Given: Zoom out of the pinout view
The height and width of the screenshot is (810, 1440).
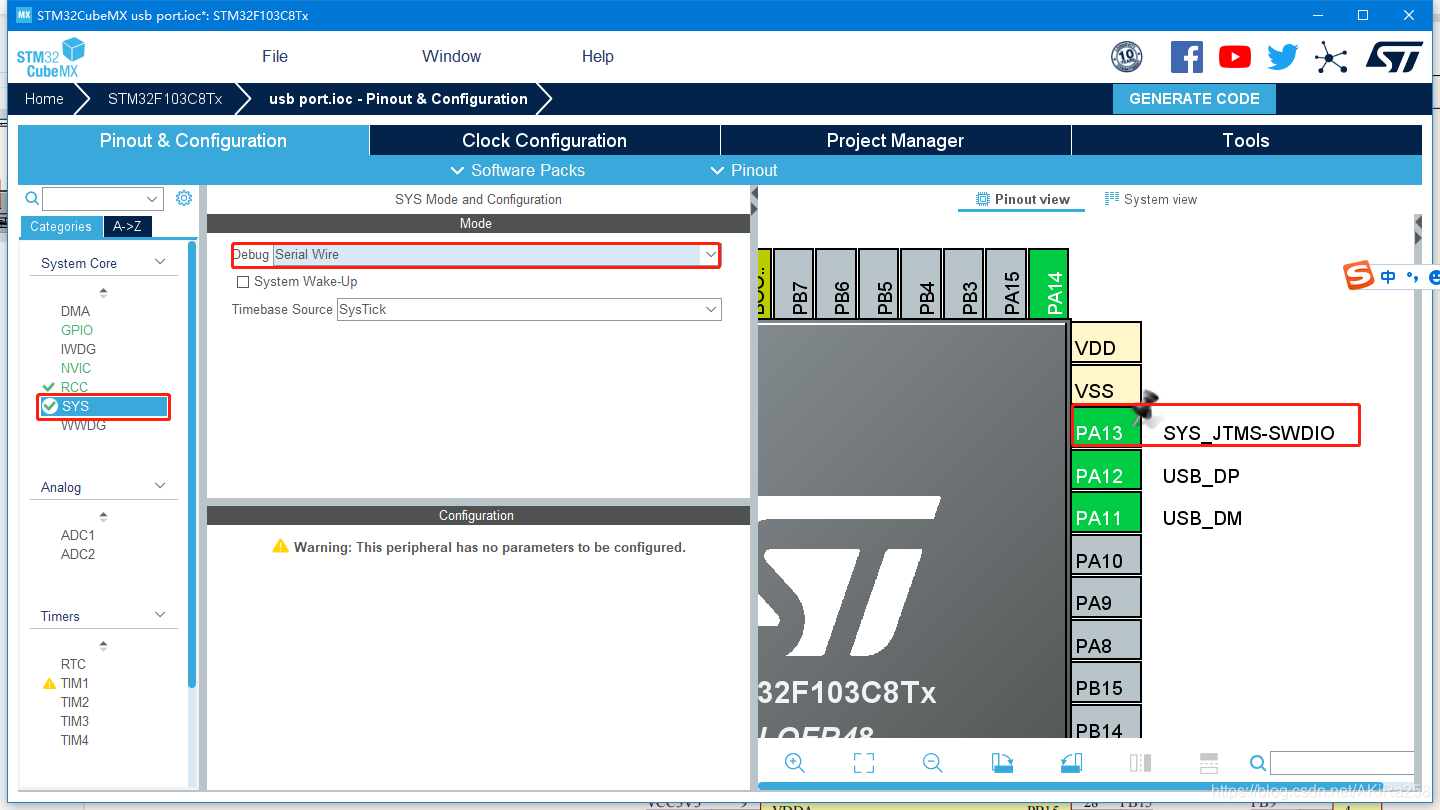Looking at the screenshot, I should point(933,763).
